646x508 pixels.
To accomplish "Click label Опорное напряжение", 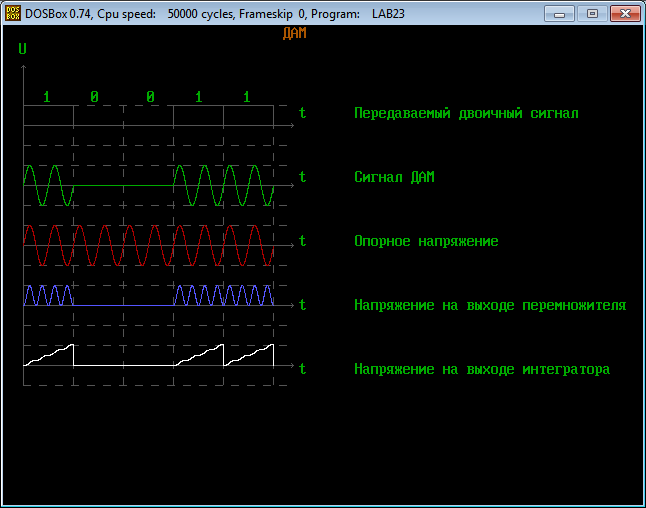I will pos(426,241).
